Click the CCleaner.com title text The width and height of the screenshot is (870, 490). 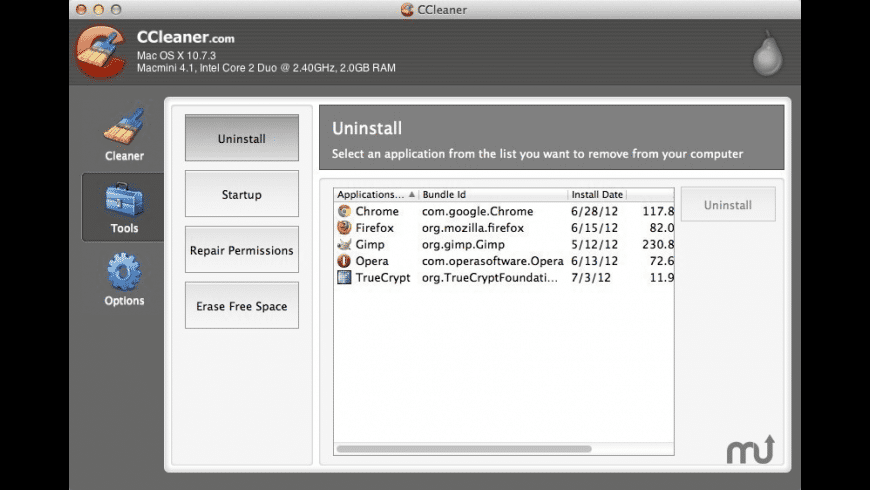[185, 37]
